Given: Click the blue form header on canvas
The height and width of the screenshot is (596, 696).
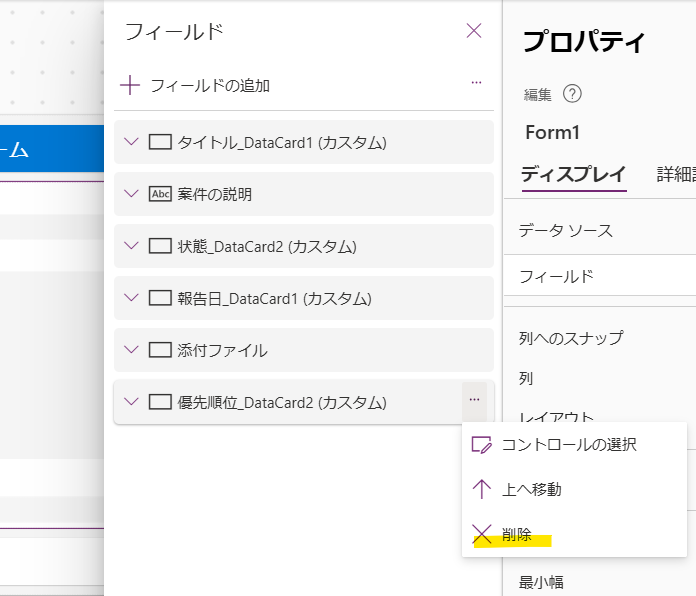Looking at the screenshot, I should 52,149.
